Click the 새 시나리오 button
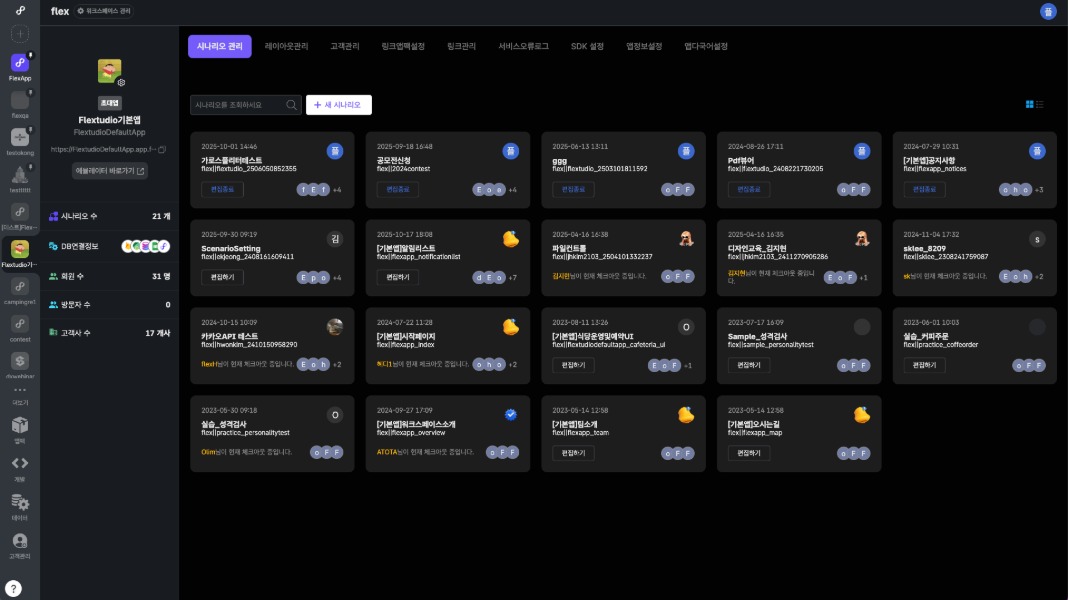Image resolution: width=1068 pixels, height=600 pixels. coord(339,105)
